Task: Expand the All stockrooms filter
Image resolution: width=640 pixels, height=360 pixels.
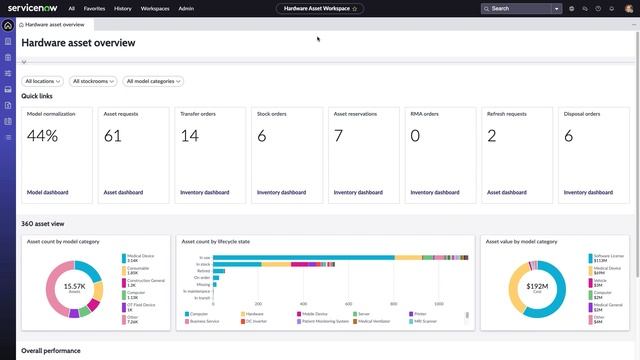Action: pyautogui.click(x=93, y=81)
